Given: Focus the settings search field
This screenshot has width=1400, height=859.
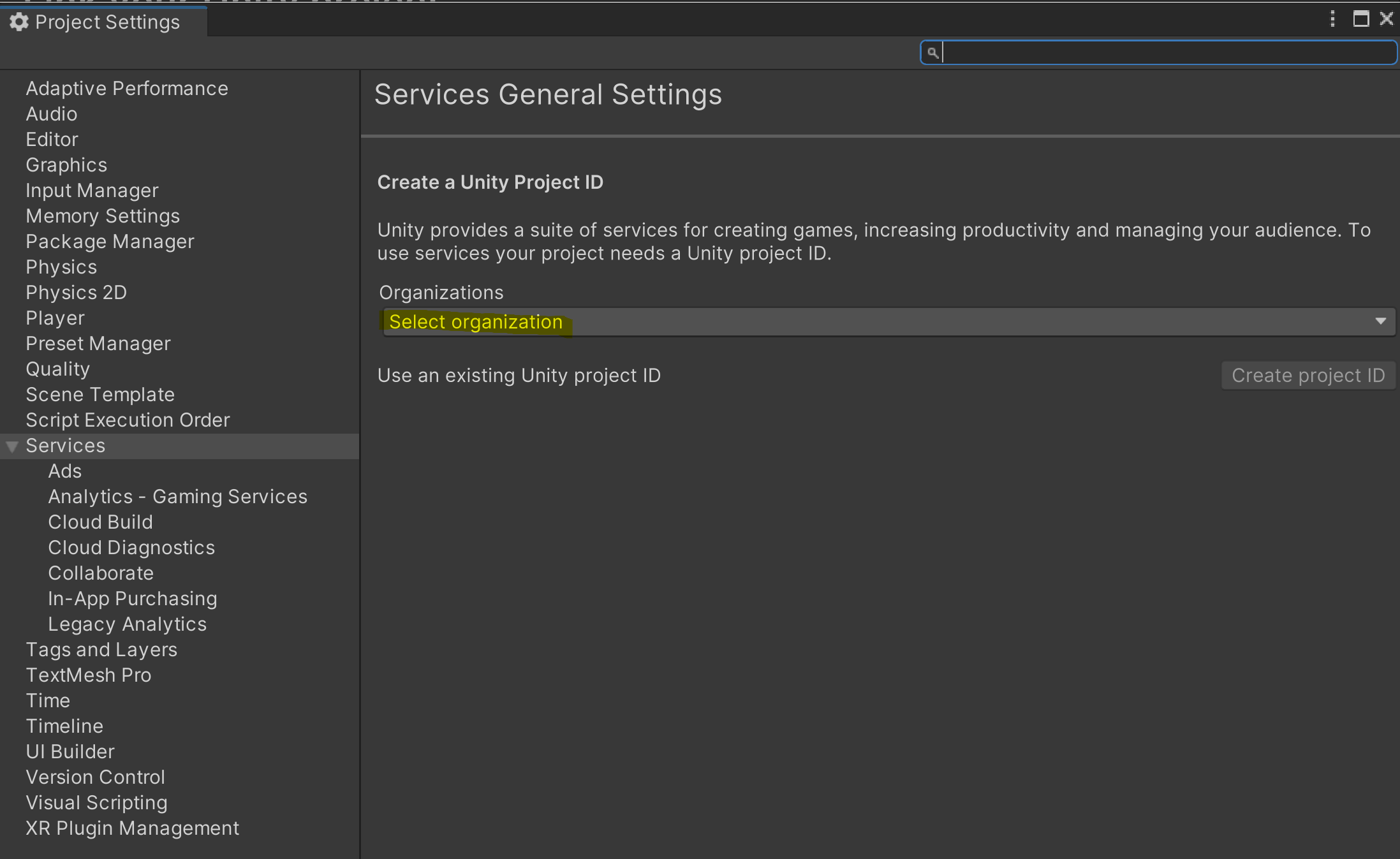Looking at the screenshot, I should coord(1158,52).
